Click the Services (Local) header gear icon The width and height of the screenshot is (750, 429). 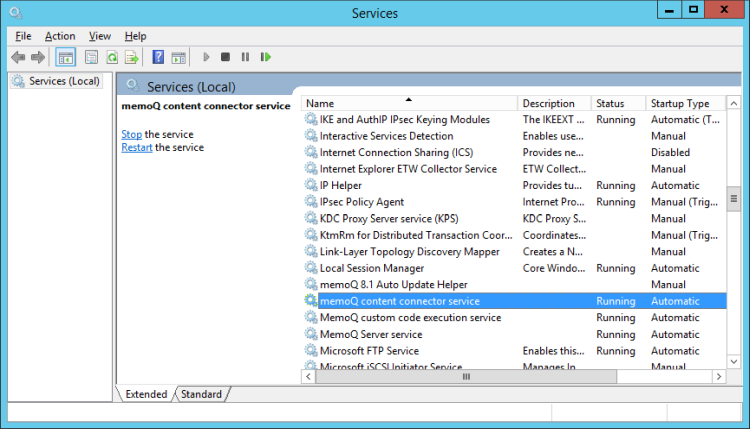132,86
